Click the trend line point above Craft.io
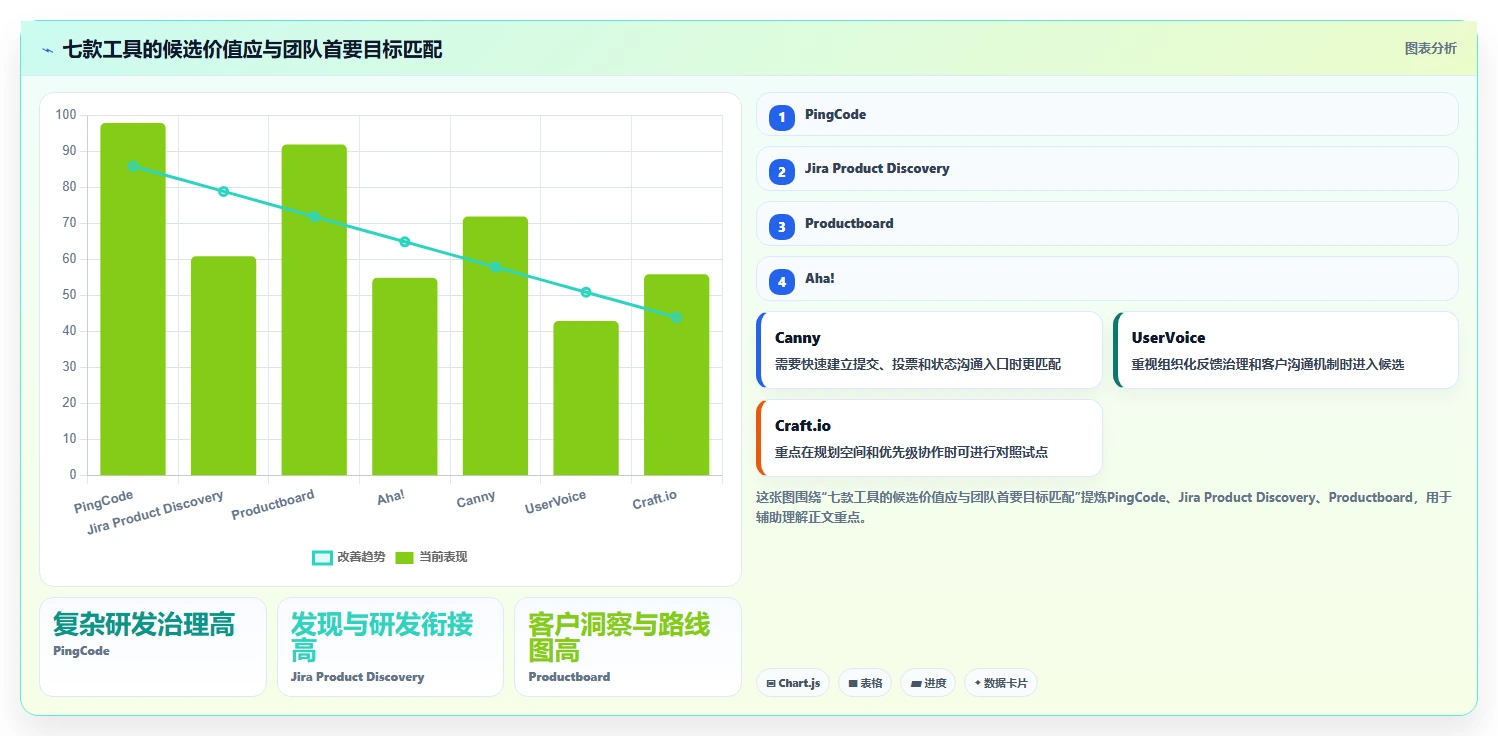This screenshot has height=736, width=1498. [x=676, y=317]
